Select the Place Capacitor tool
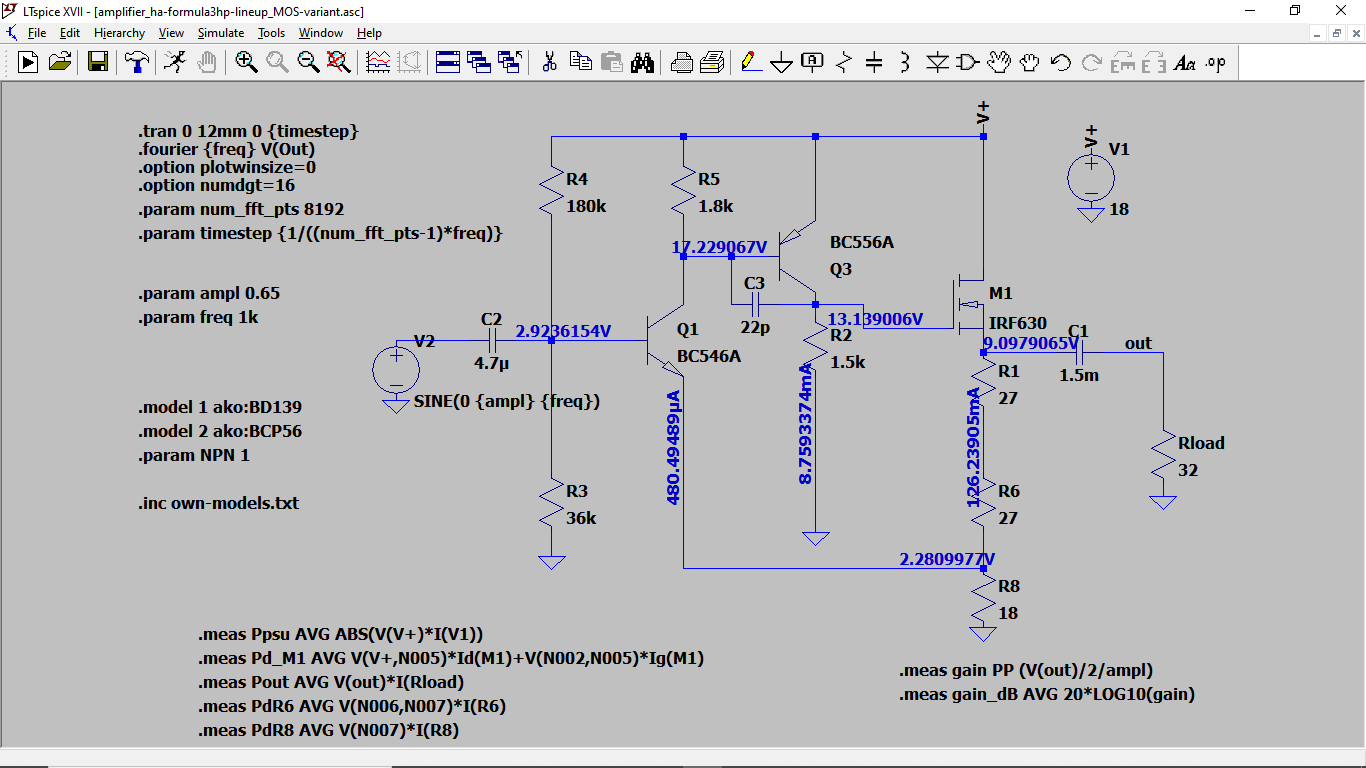 (x=874, y=62)
